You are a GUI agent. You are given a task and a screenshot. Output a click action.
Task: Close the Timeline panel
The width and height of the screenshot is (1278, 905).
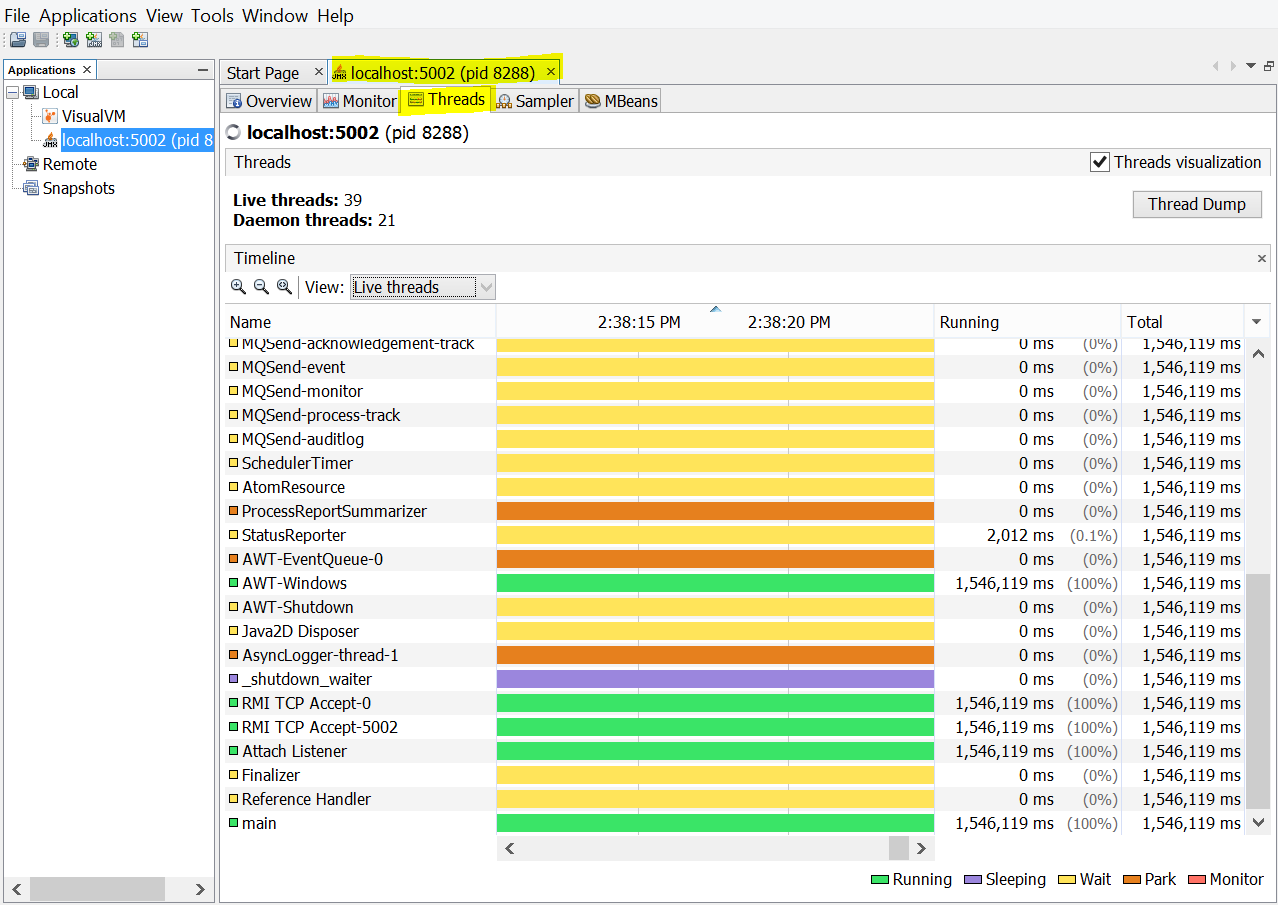tap(1261, 259)
